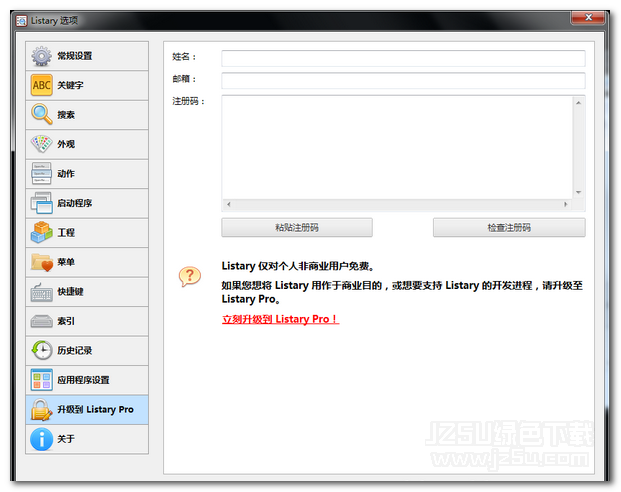The height and width of the screenshot is (492, 621).
Task: Click the 检查注册码 button
Action: pyautogui.click(x=509, y=227)
